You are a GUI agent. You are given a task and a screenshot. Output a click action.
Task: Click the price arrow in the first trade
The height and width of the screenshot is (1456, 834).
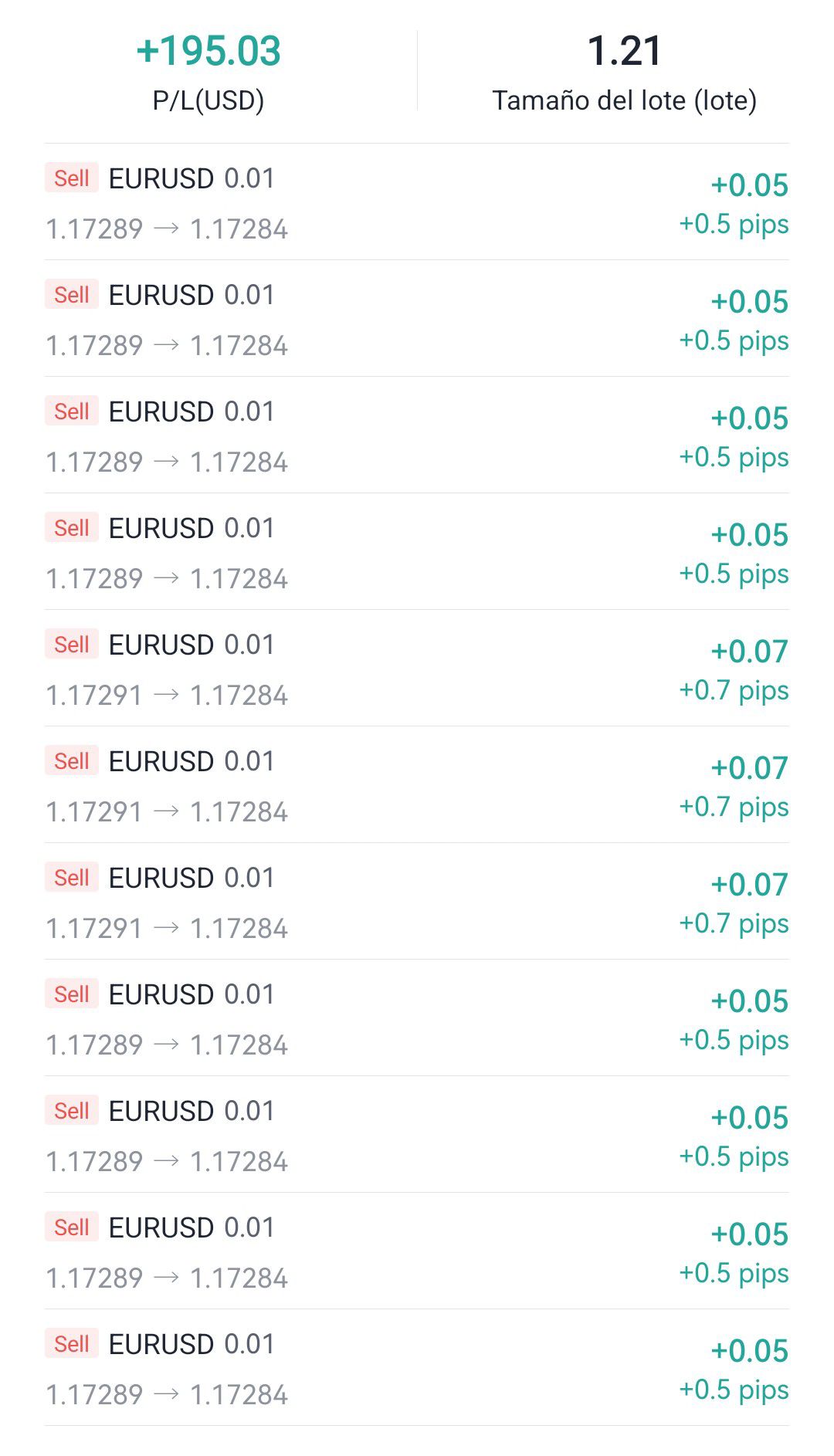pos(167,229)
